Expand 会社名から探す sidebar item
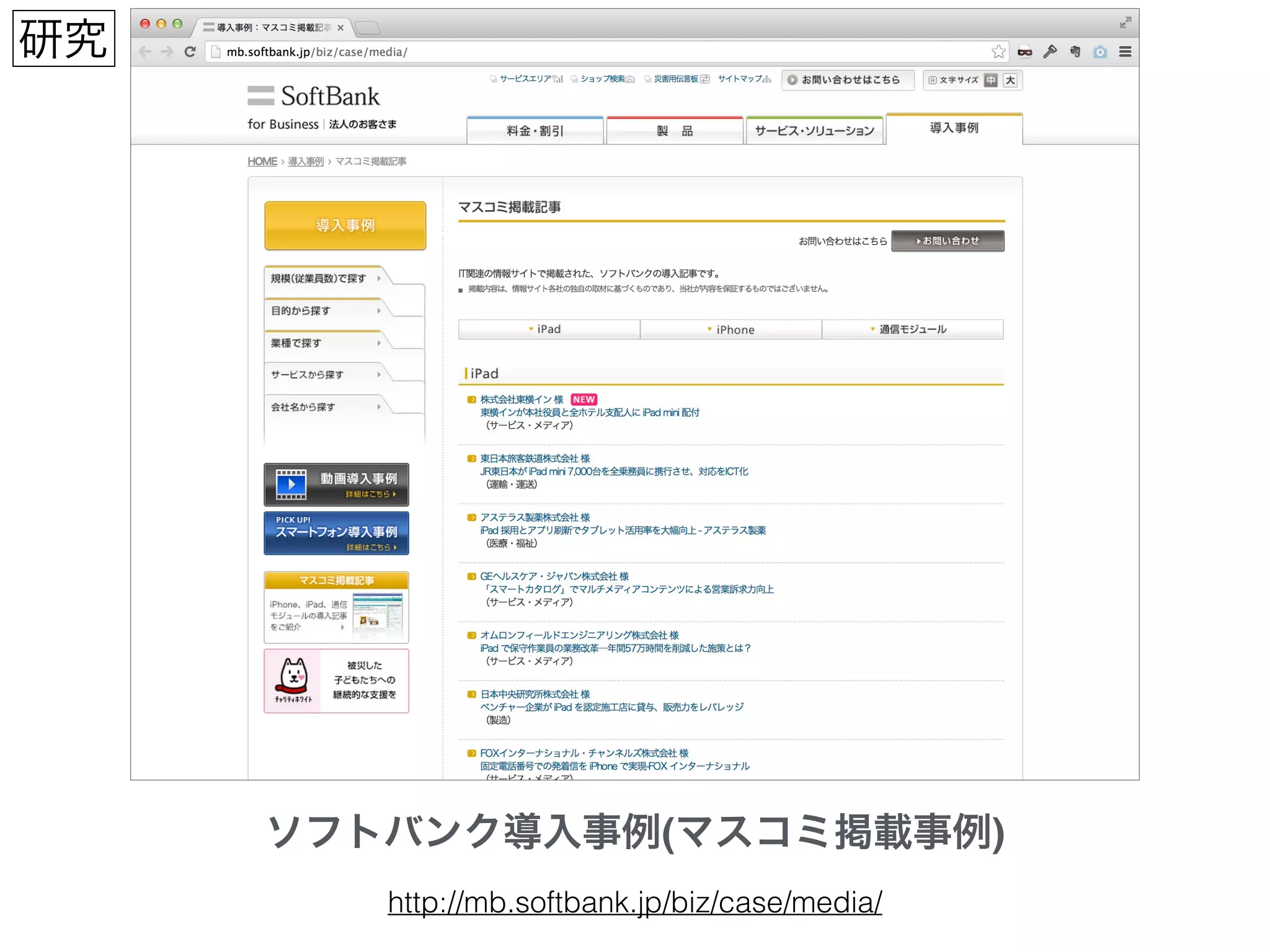Screen dimensions: 1270x952 [x=326, y=407]
